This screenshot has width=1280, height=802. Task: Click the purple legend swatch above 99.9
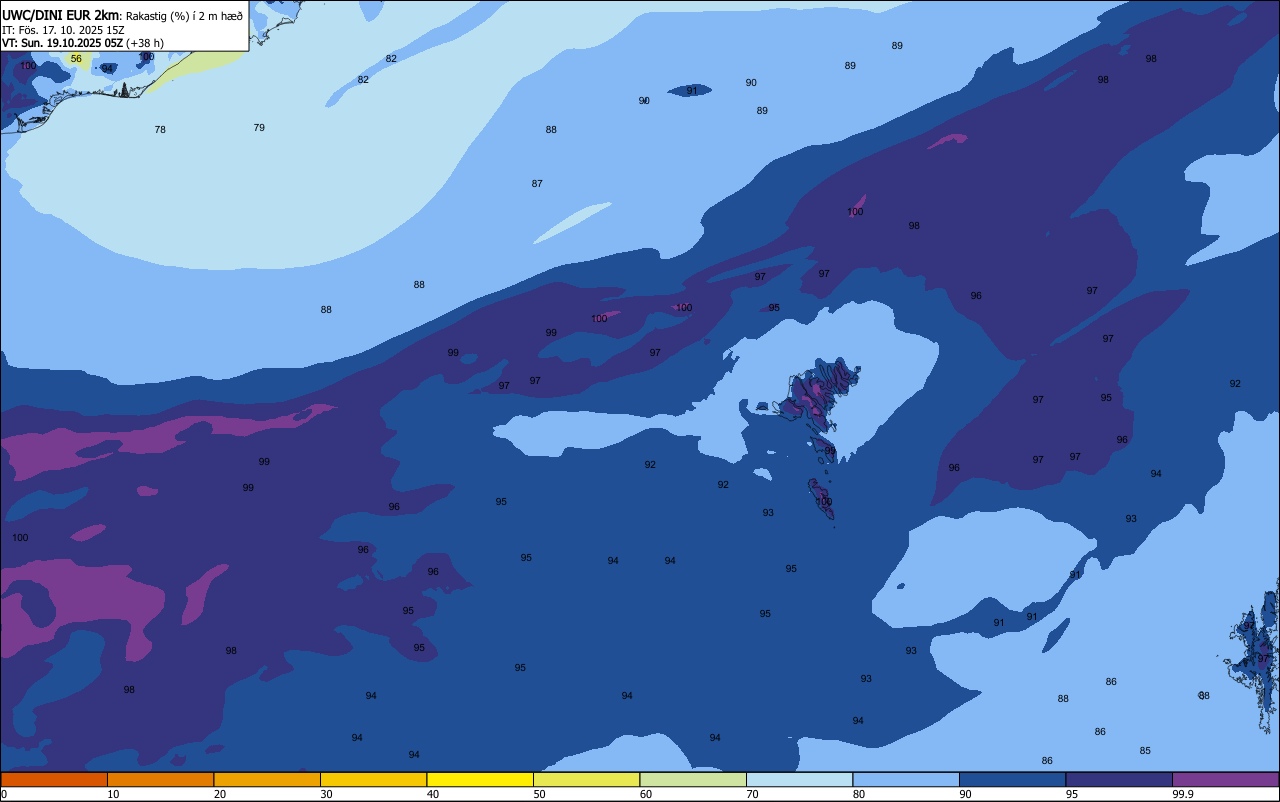[x=1225, y=779]
